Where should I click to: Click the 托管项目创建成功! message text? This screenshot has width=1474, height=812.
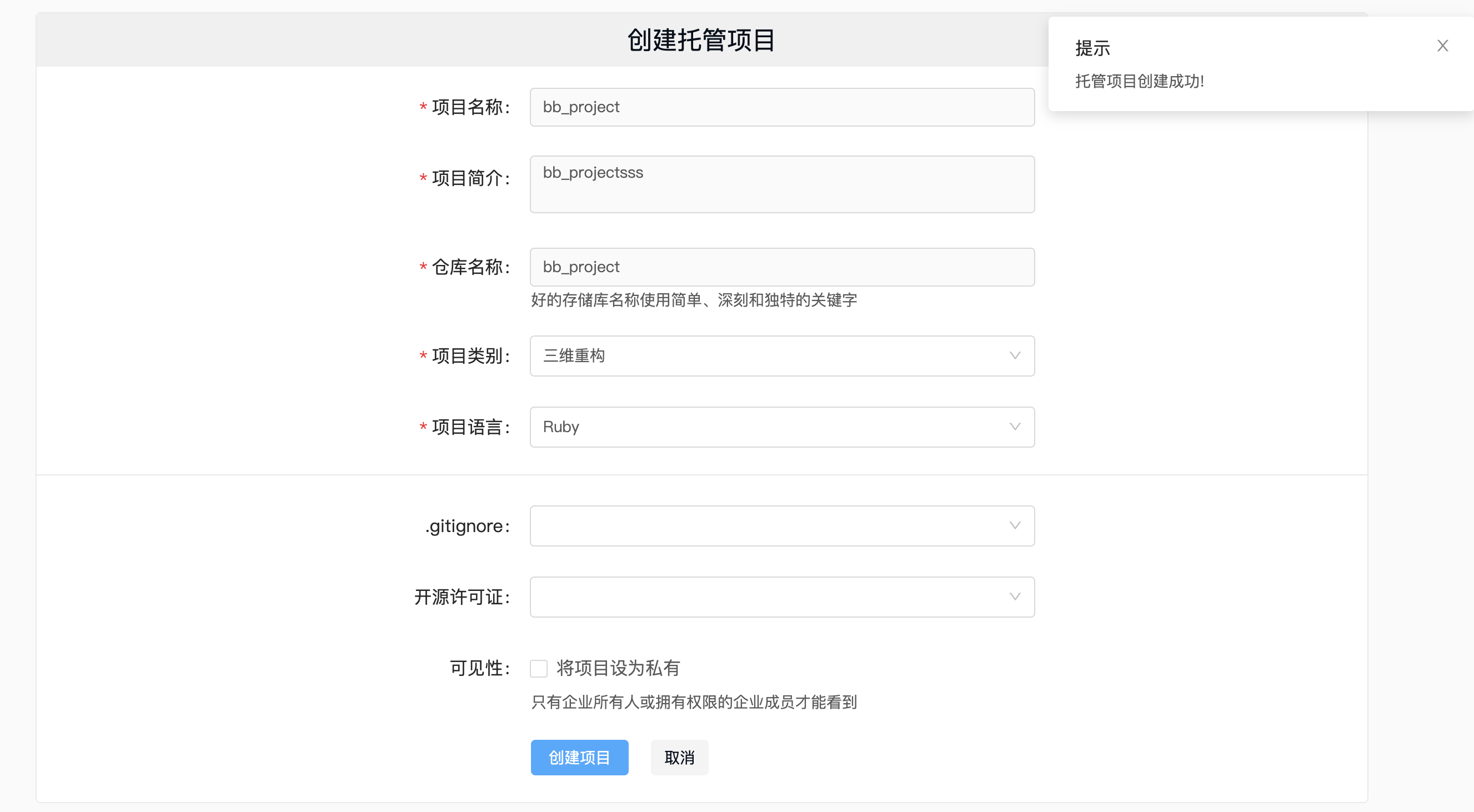click(1139, 81)
